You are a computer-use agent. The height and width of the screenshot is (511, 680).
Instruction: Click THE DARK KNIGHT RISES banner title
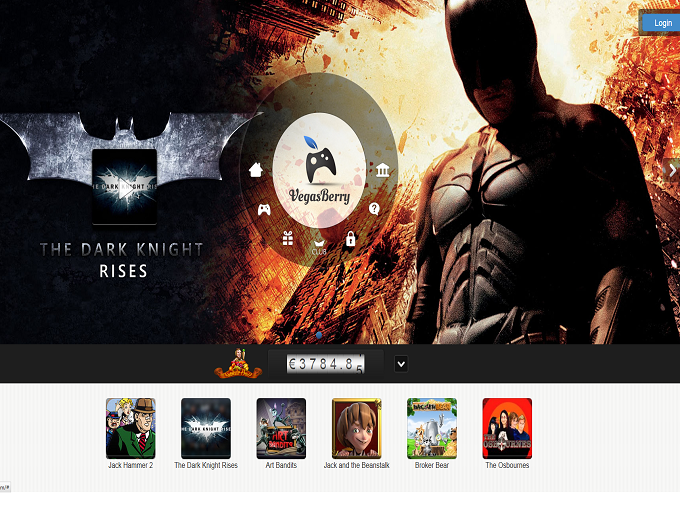pyautogui.click(x=122, y=260)
